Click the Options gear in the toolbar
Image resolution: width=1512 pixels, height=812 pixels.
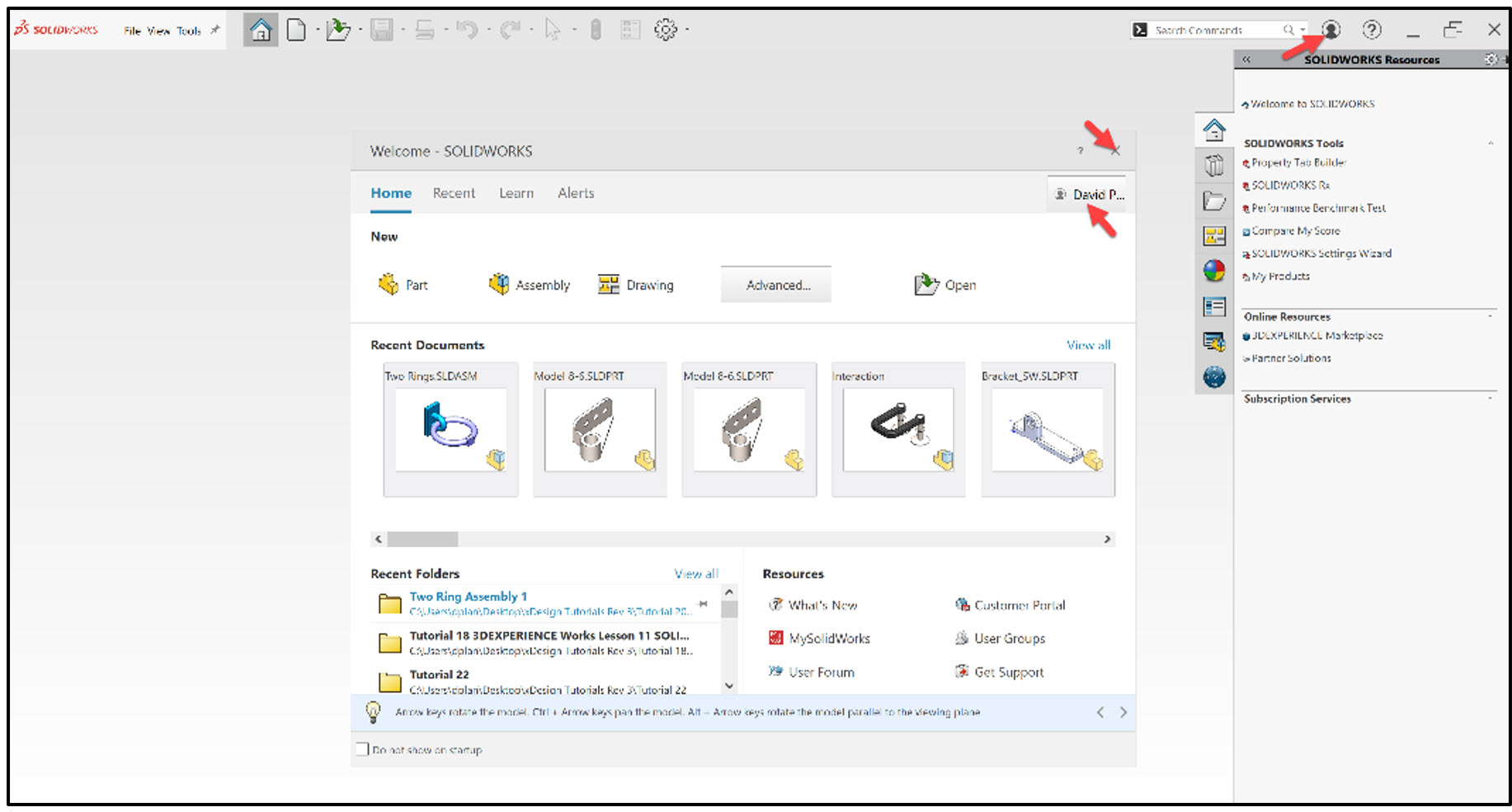click(x=665, y=29)
